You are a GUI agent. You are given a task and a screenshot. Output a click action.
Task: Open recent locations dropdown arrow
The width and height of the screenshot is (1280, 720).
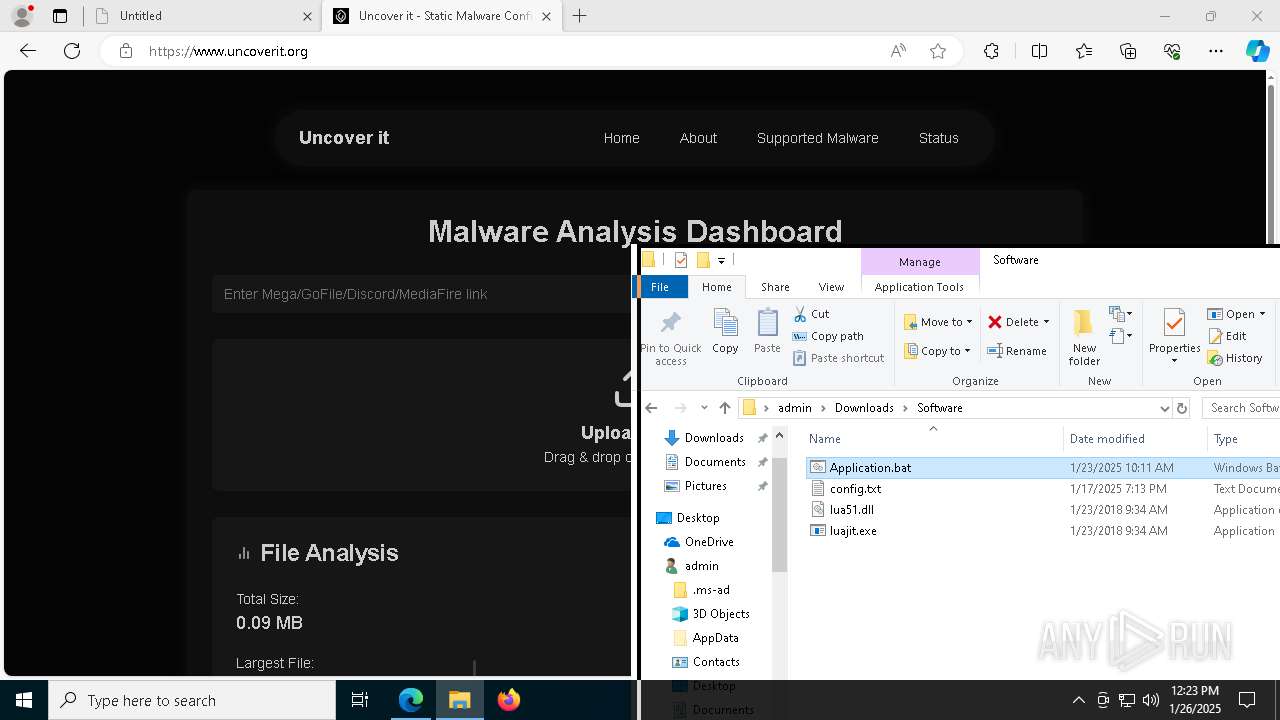[x=704, y=408]
